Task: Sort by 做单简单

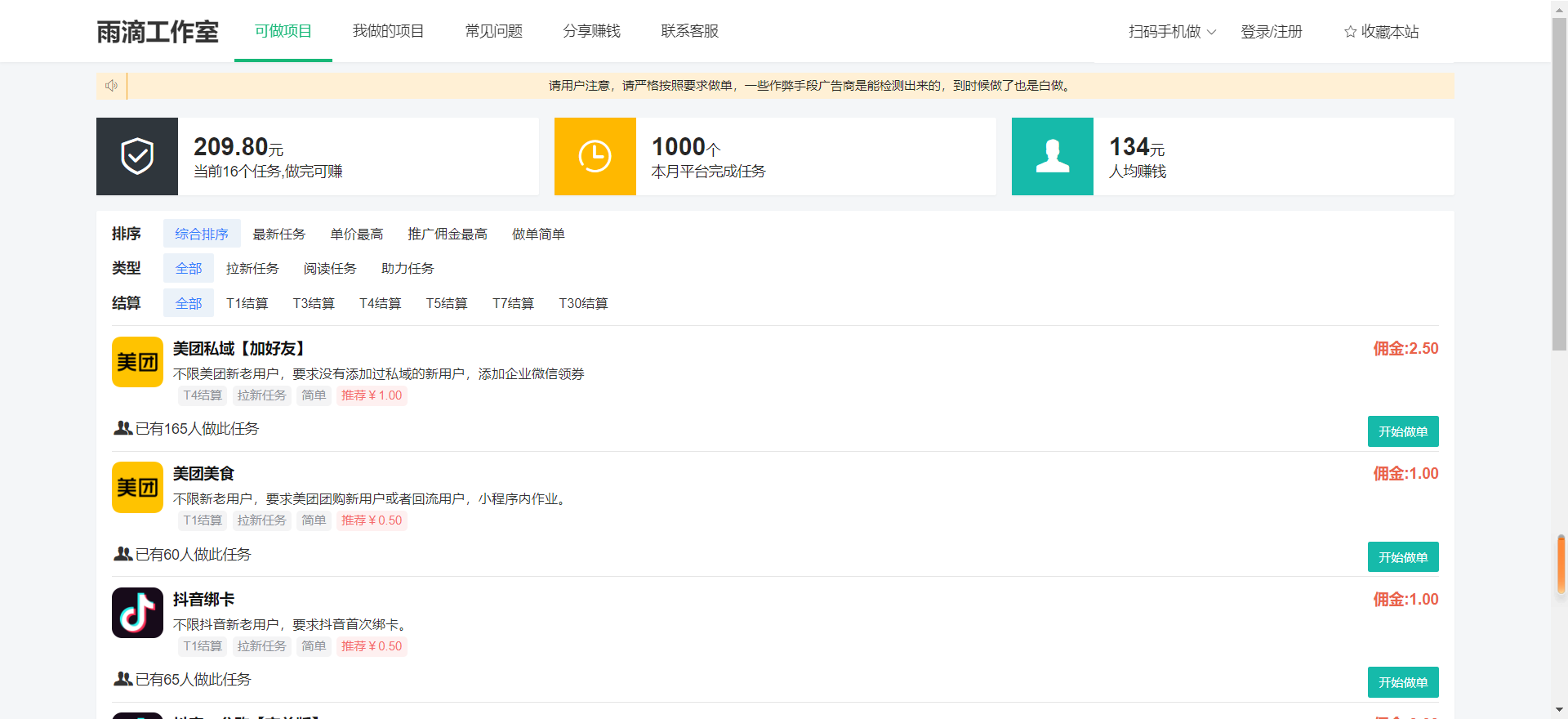Action: pyautogui.click(x=538, y=234)
